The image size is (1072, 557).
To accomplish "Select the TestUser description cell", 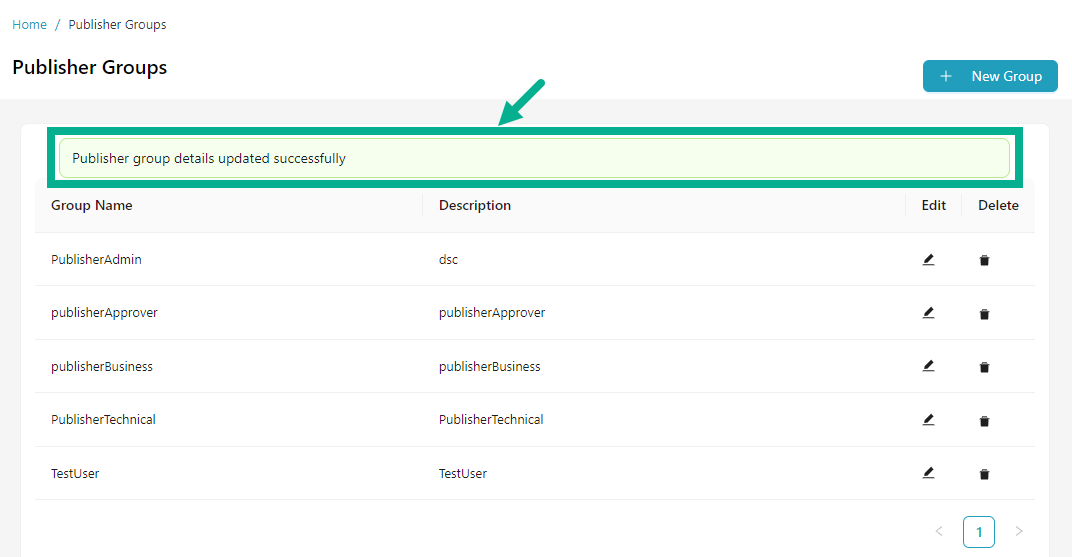I will tap(463, 474).
